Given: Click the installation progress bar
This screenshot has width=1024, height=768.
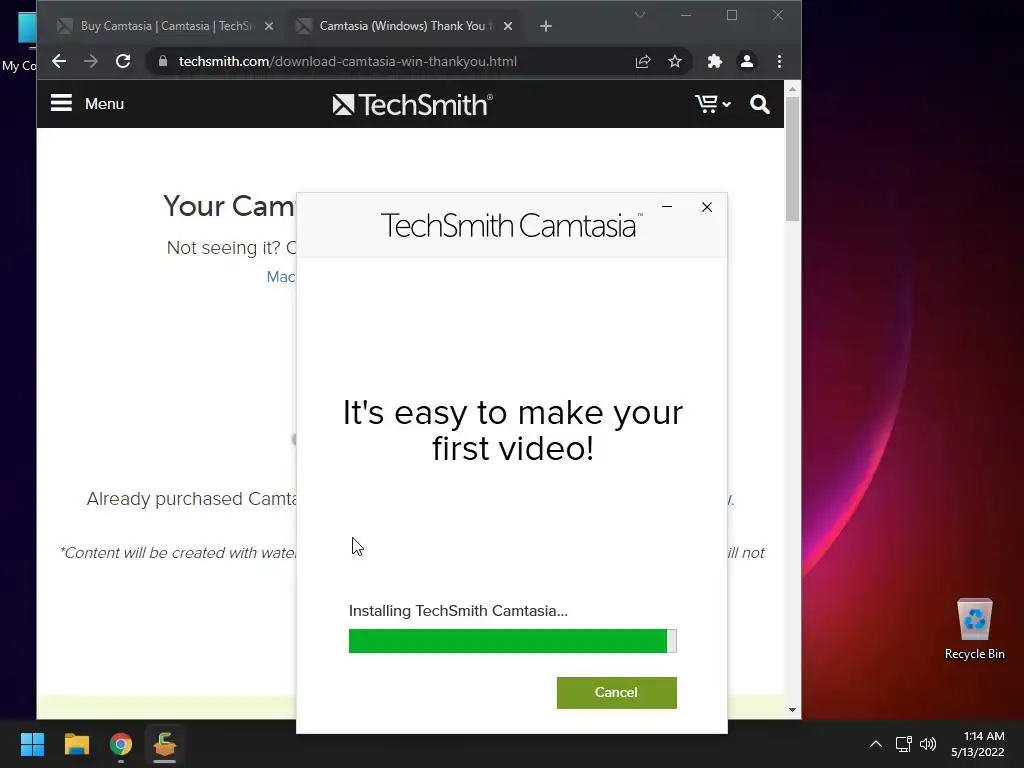Looking at the screenshot, I should (513, 641).
